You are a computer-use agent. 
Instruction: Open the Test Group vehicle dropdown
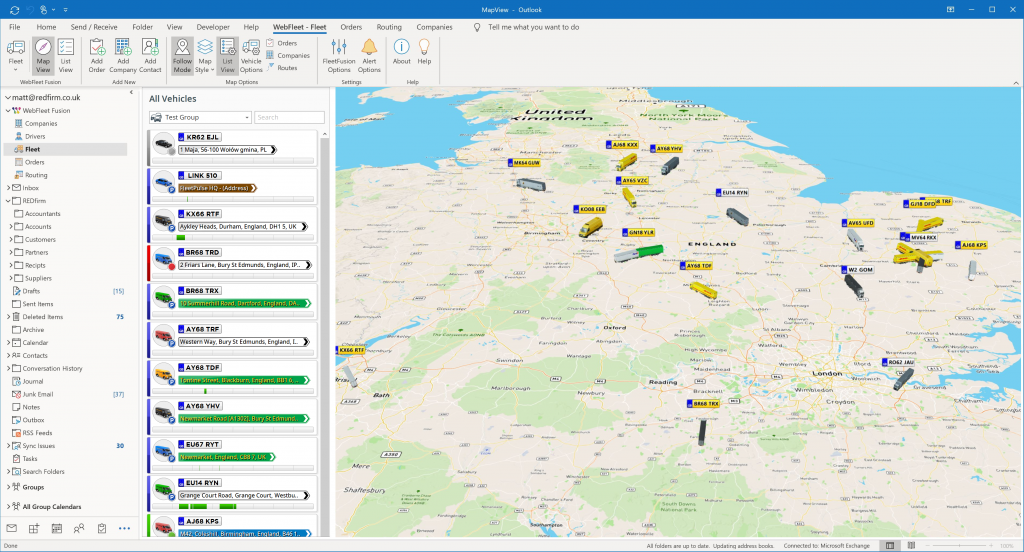coord(200,117)
